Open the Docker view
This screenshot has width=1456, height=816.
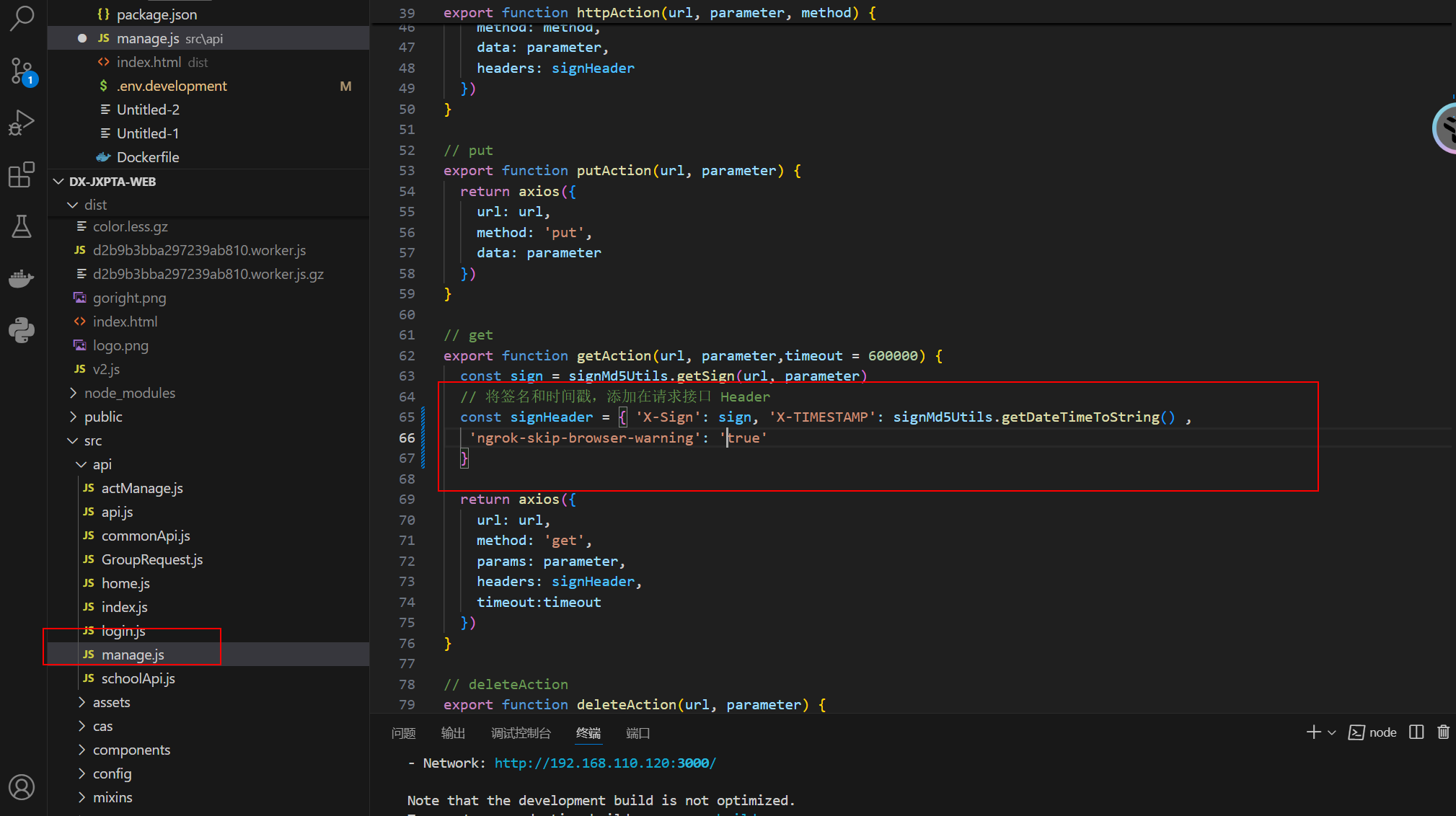(22, 278)
